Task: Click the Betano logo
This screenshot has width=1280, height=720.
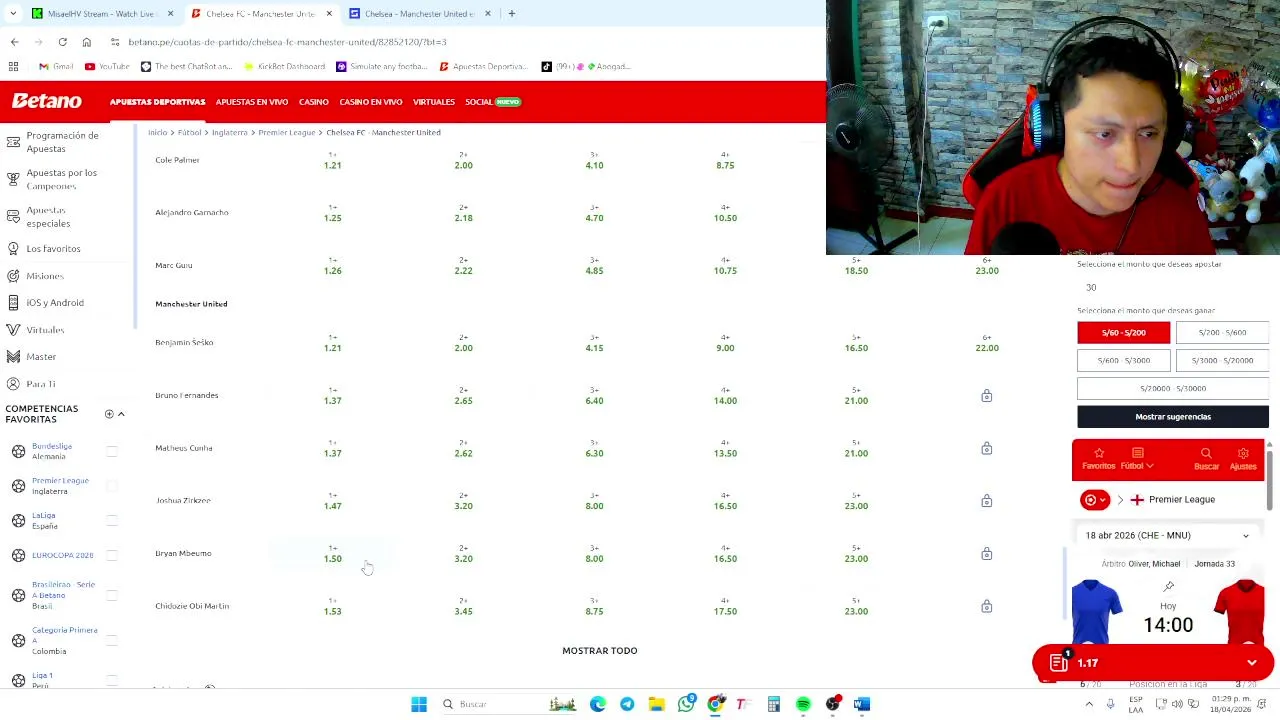Action: (x=47, y=101)
